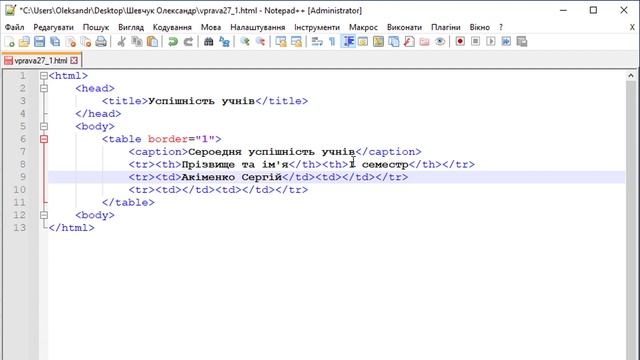
Task: Print the document using the printer icon
Action: click(101, 42)
